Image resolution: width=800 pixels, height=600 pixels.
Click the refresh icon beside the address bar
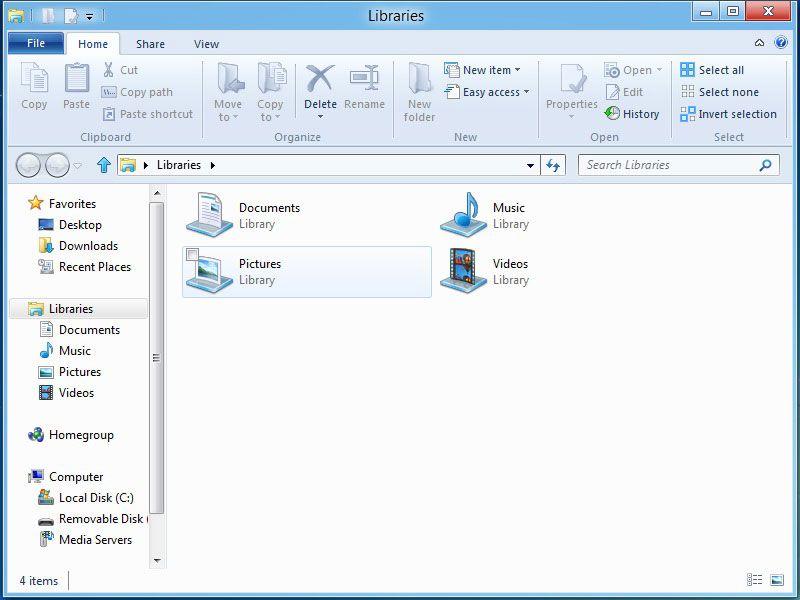[x=553, y=165]
